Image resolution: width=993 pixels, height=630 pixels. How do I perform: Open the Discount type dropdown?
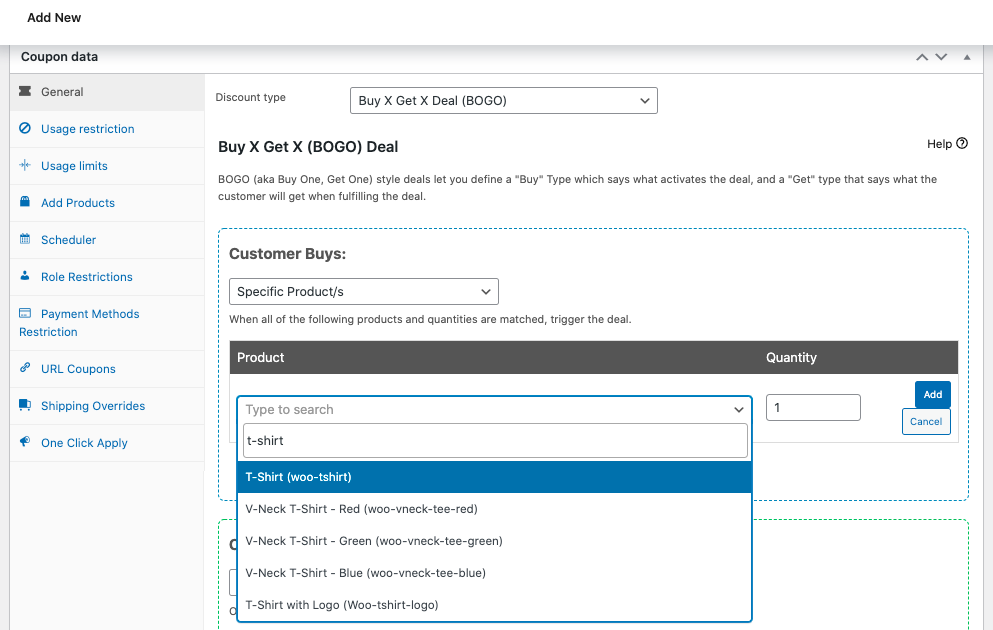click(x=503, y=101)
